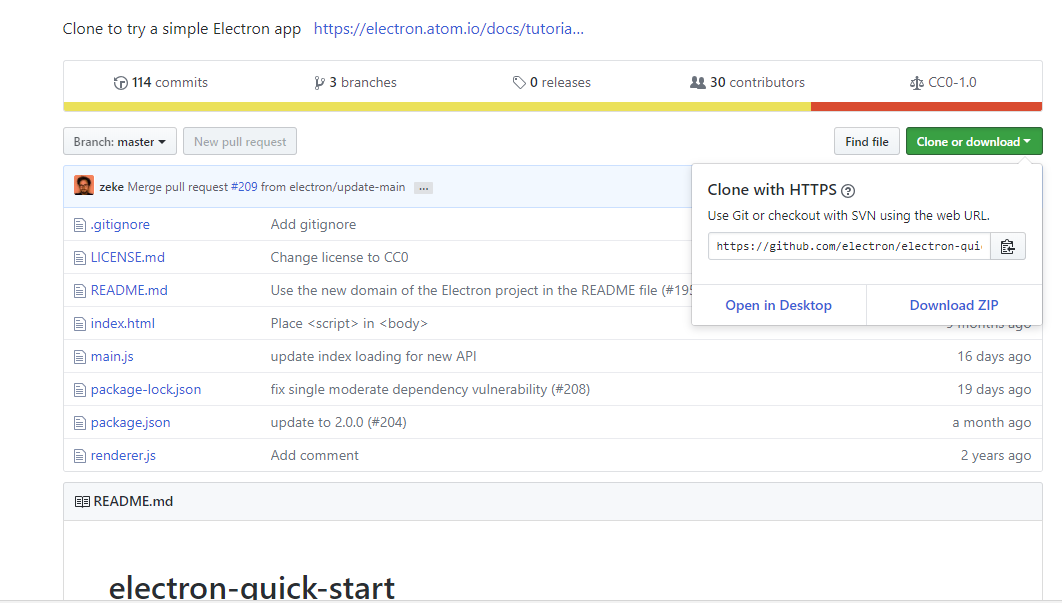Open 'update index loading for new API' commit
1062x603 pixels.
point(373,357)
